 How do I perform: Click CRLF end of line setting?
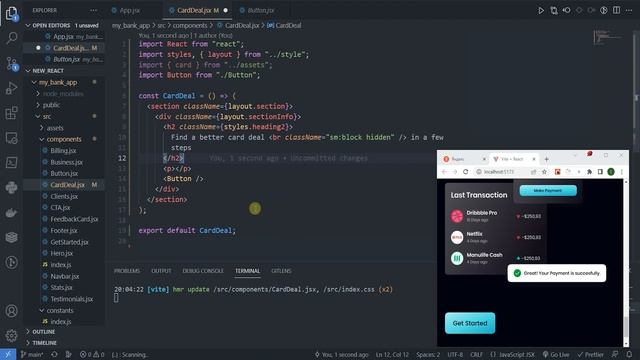click(x=476, y=354)
